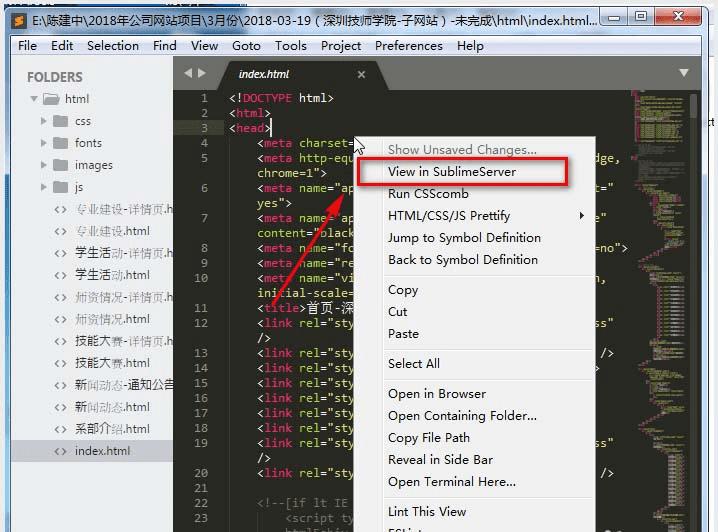Open the Edit menu

(62, 46)
